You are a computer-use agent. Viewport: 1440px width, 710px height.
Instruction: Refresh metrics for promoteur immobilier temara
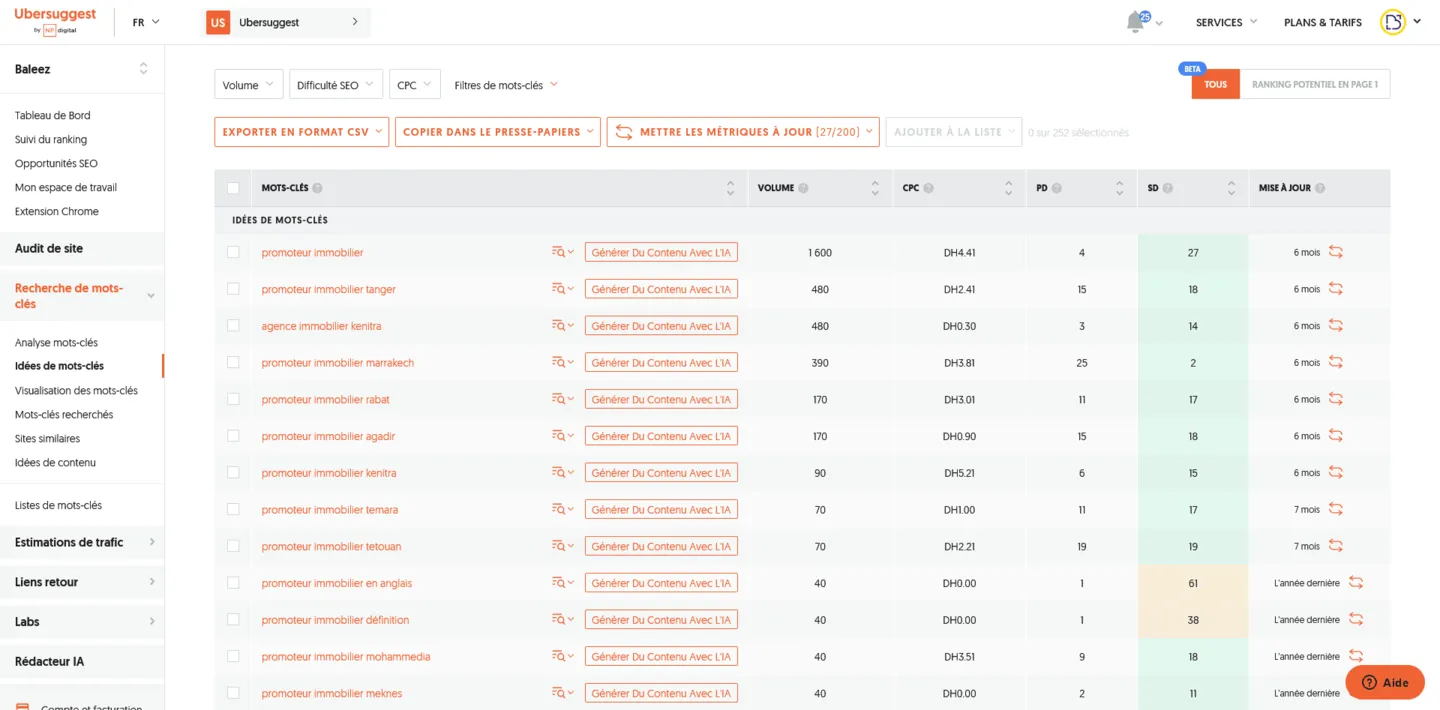click(1335, 509)
